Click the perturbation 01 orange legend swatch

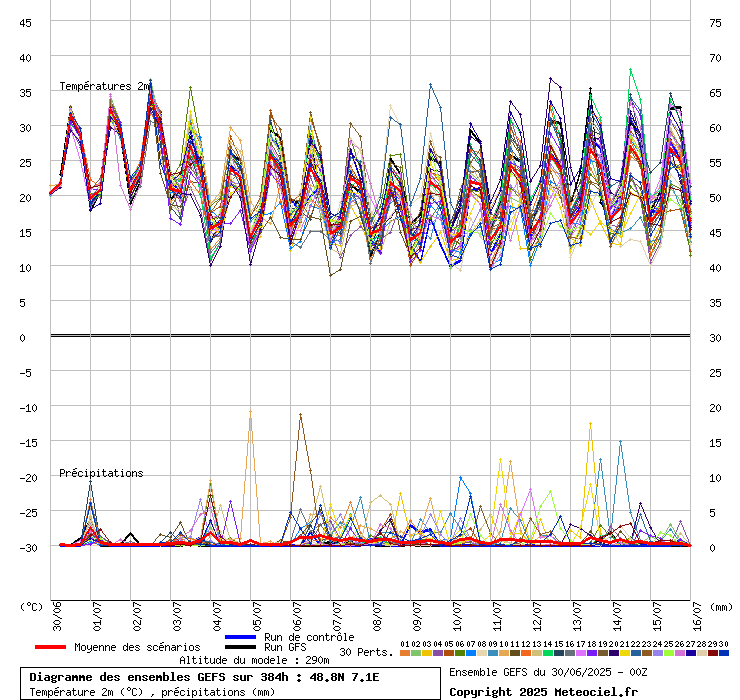tap(405, 653)
